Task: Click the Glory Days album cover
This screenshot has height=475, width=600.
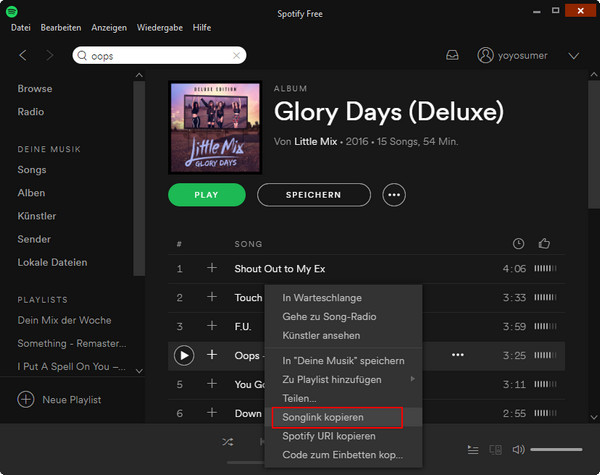Action: [215, 127]
